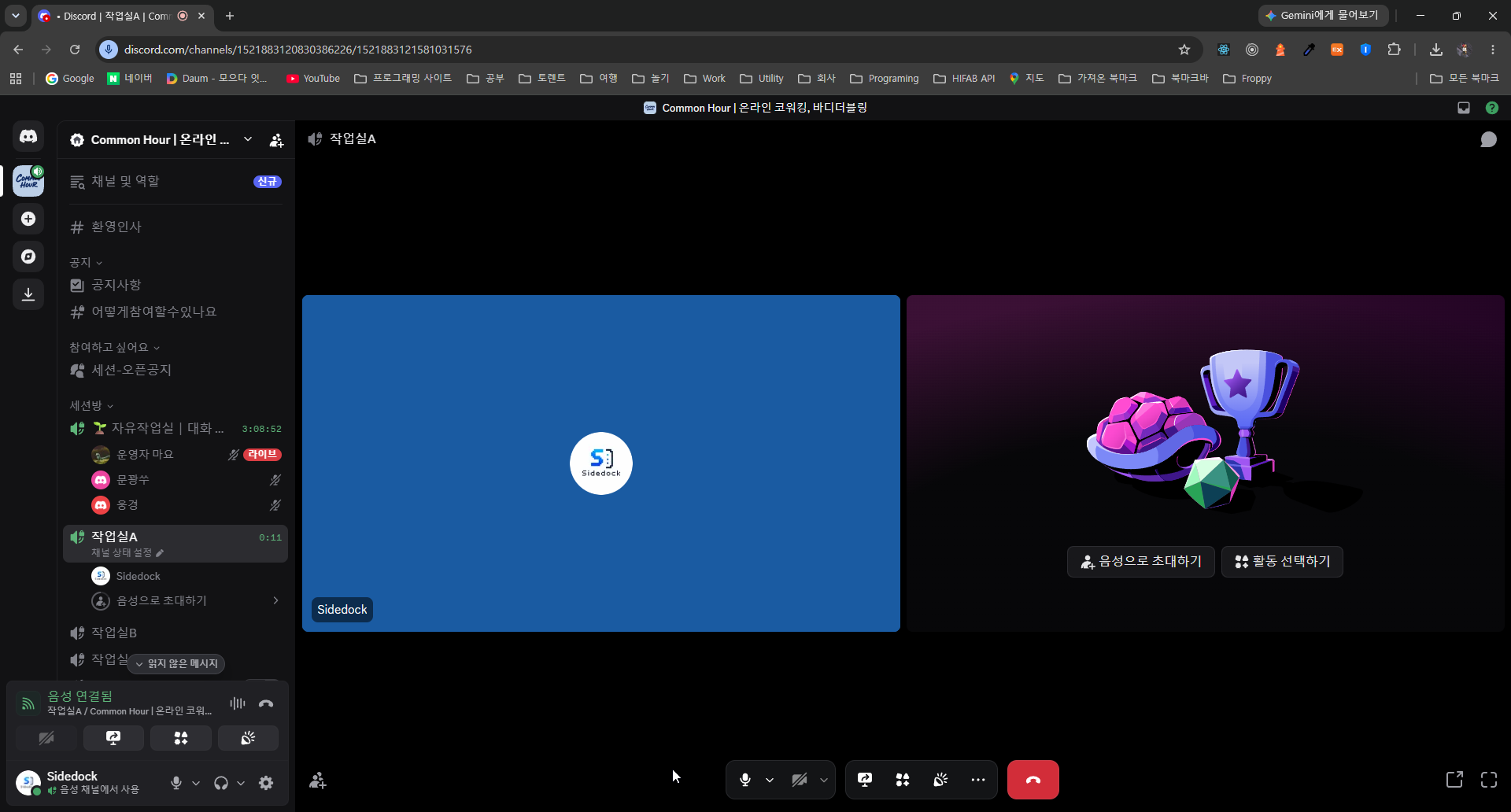Expand 음성으로 초대하기 row arrow in sidebar
1511x812 pixels.
point(275,600)
